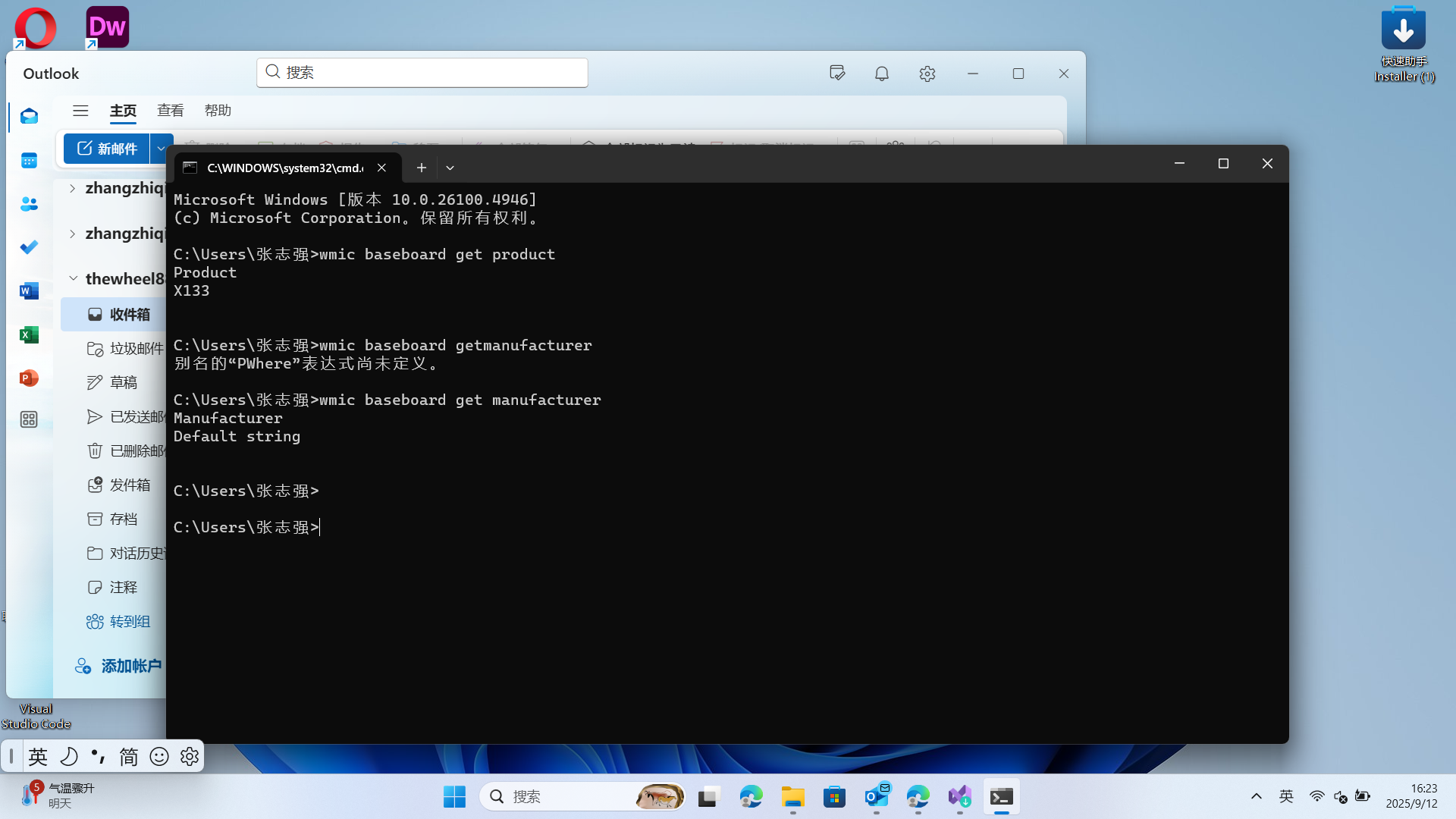
Task: Open People contacts in Outlook sidebar
Action: pos(29,204)
